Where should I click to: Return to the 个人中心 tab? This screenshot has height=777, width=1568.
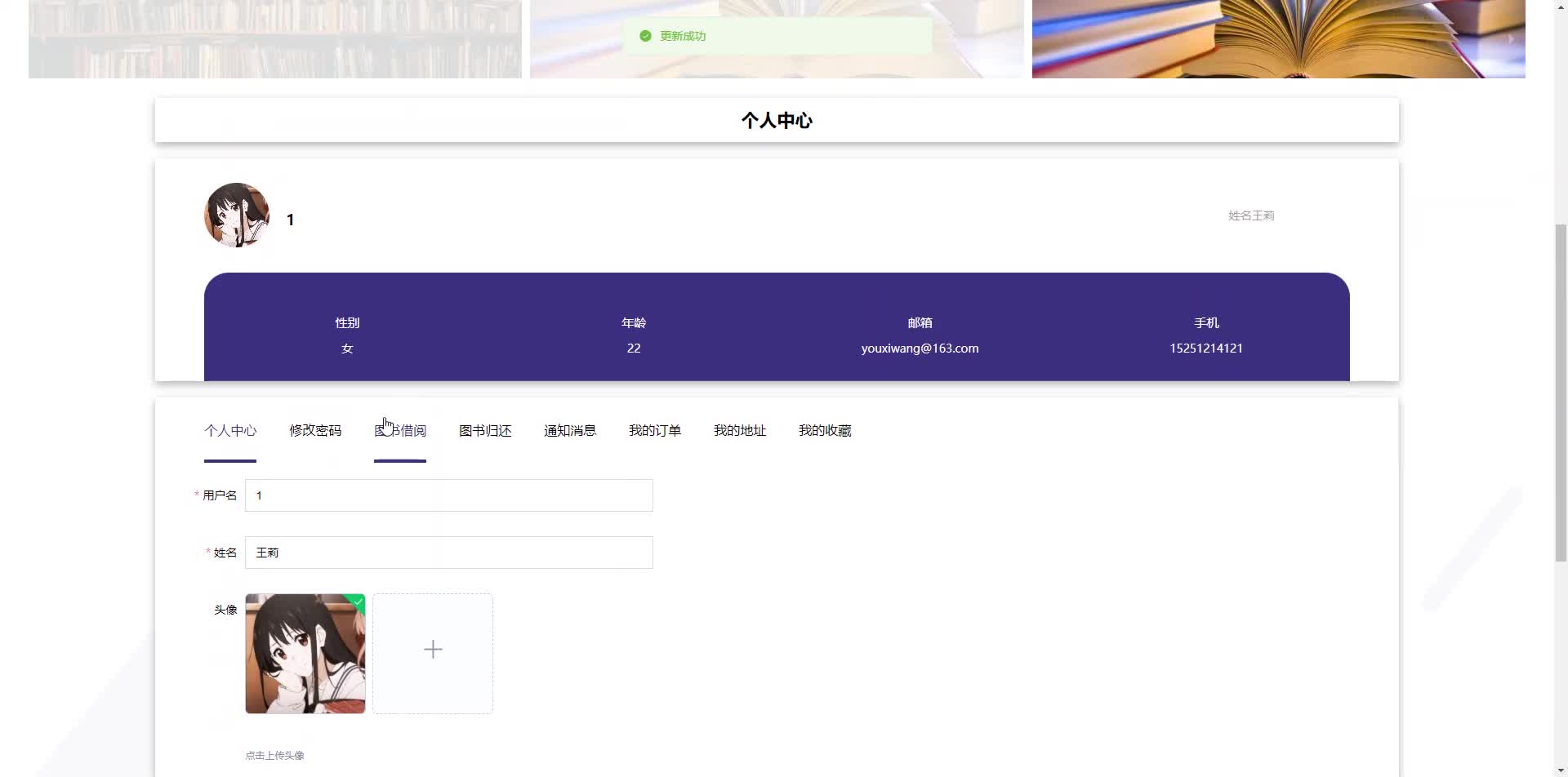click(229, 430)
